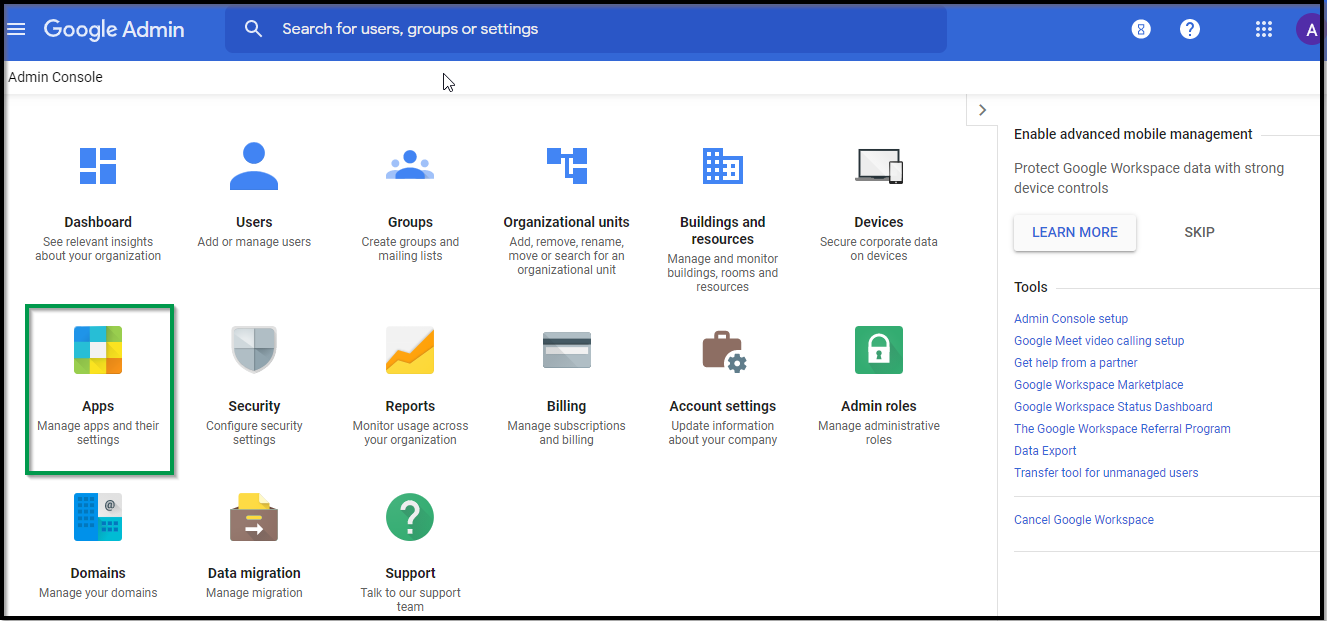Open the Reports chart icon
This screenshot has width=1327, height=621.
pos(410,350)
